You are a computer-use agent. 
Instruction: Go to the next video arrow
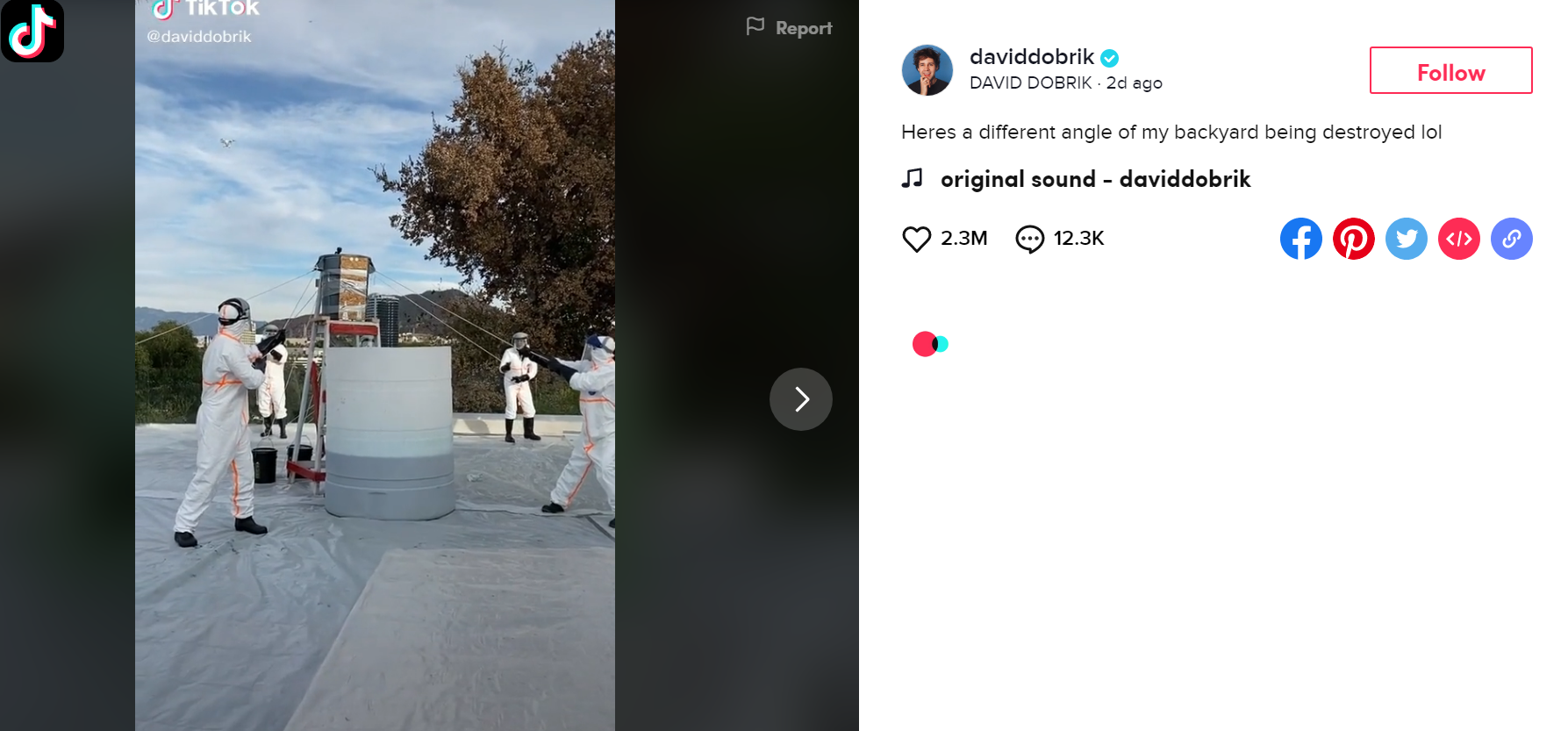(801, 399)
